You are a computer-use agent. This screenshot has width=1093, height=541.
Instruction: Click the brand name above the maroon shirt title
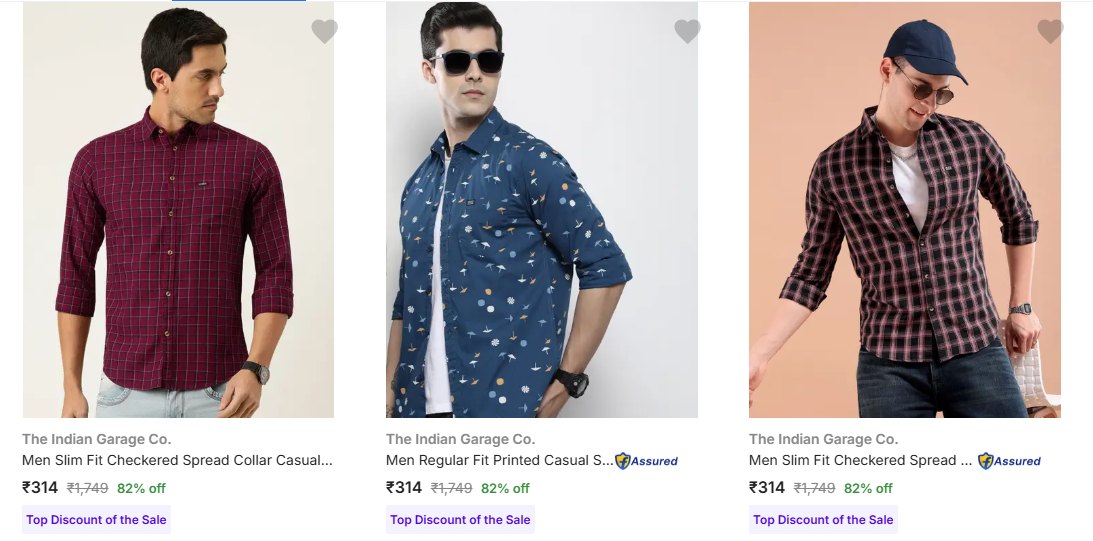pyautogui.click(x=96, y=439)
